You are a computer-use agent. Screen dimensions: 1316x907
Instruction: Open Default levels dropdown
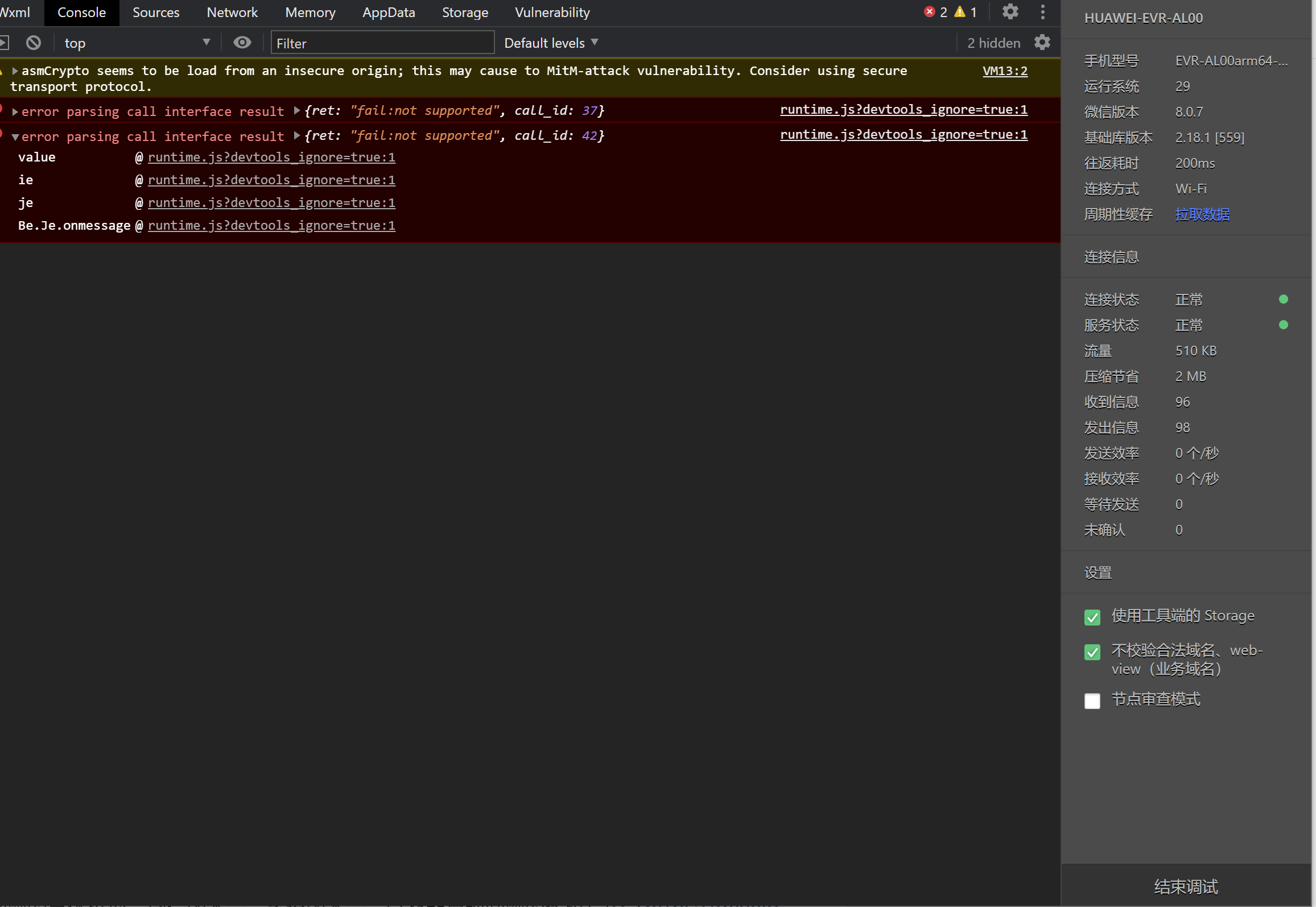pos(550,43)
